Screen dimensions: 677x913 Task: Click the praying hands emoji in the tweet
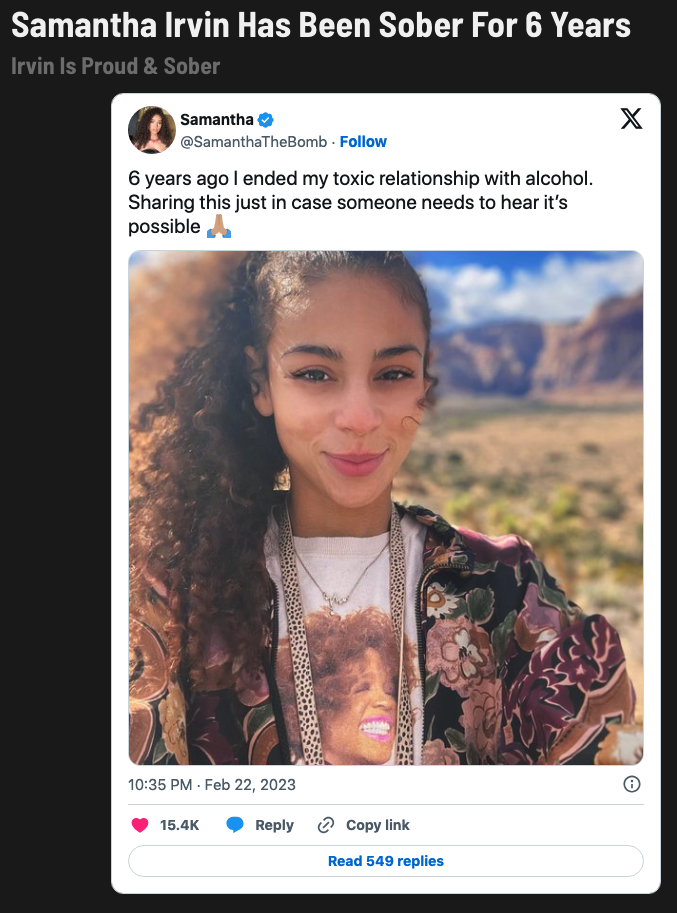click(219, 226)
